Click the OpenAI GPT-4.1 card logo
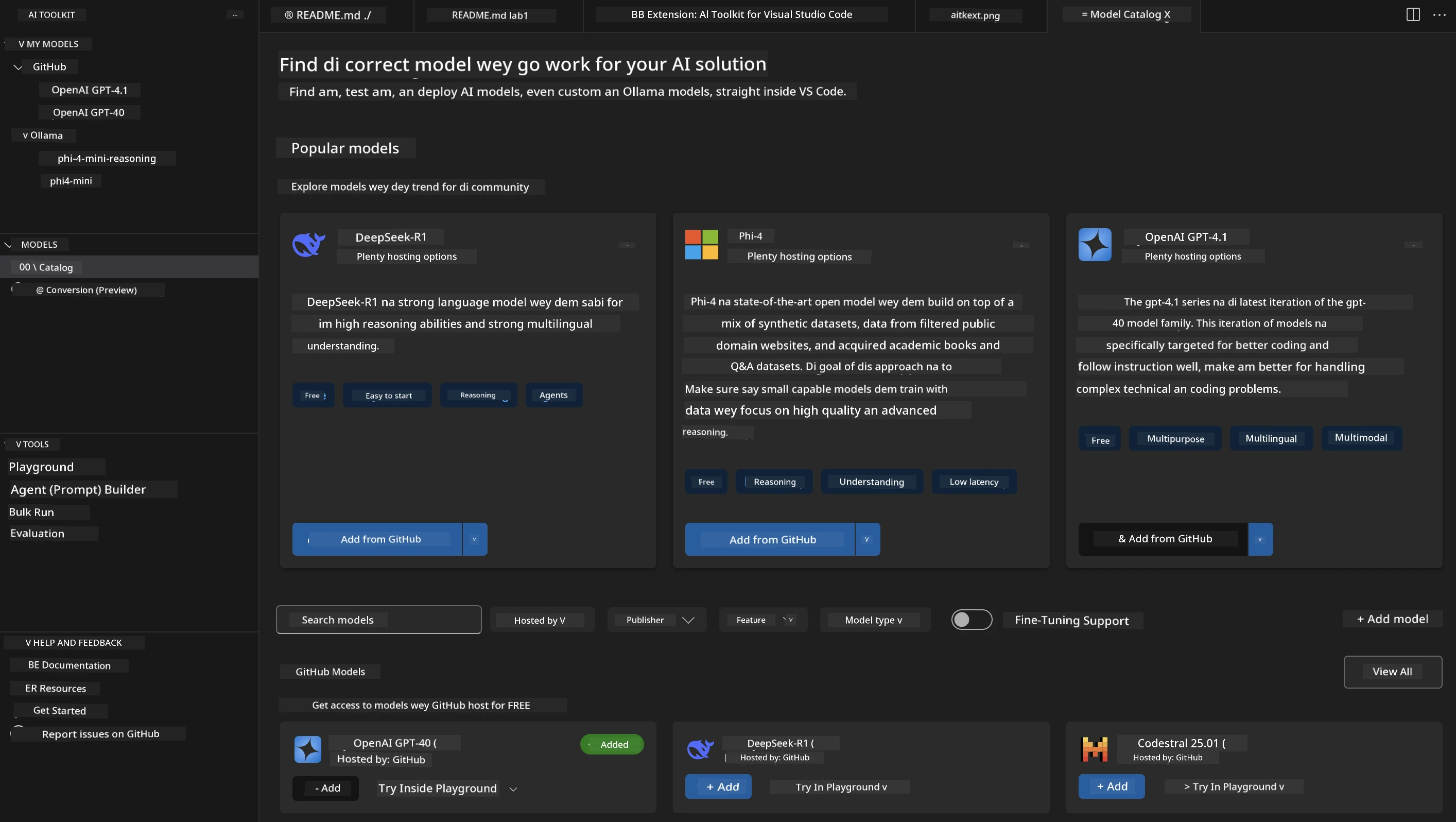Screen dimensions: 1456x822 click(1095, 245)
